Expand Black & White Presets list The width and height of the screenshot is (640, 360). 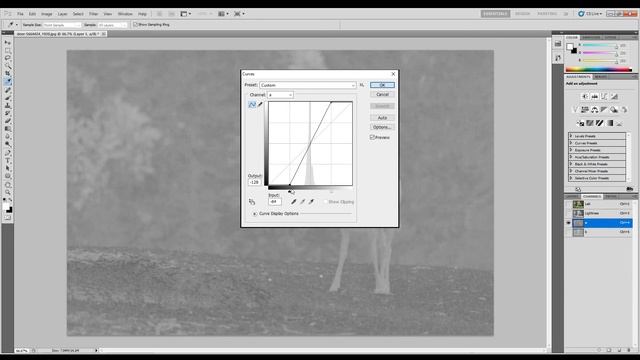[571, 164]
